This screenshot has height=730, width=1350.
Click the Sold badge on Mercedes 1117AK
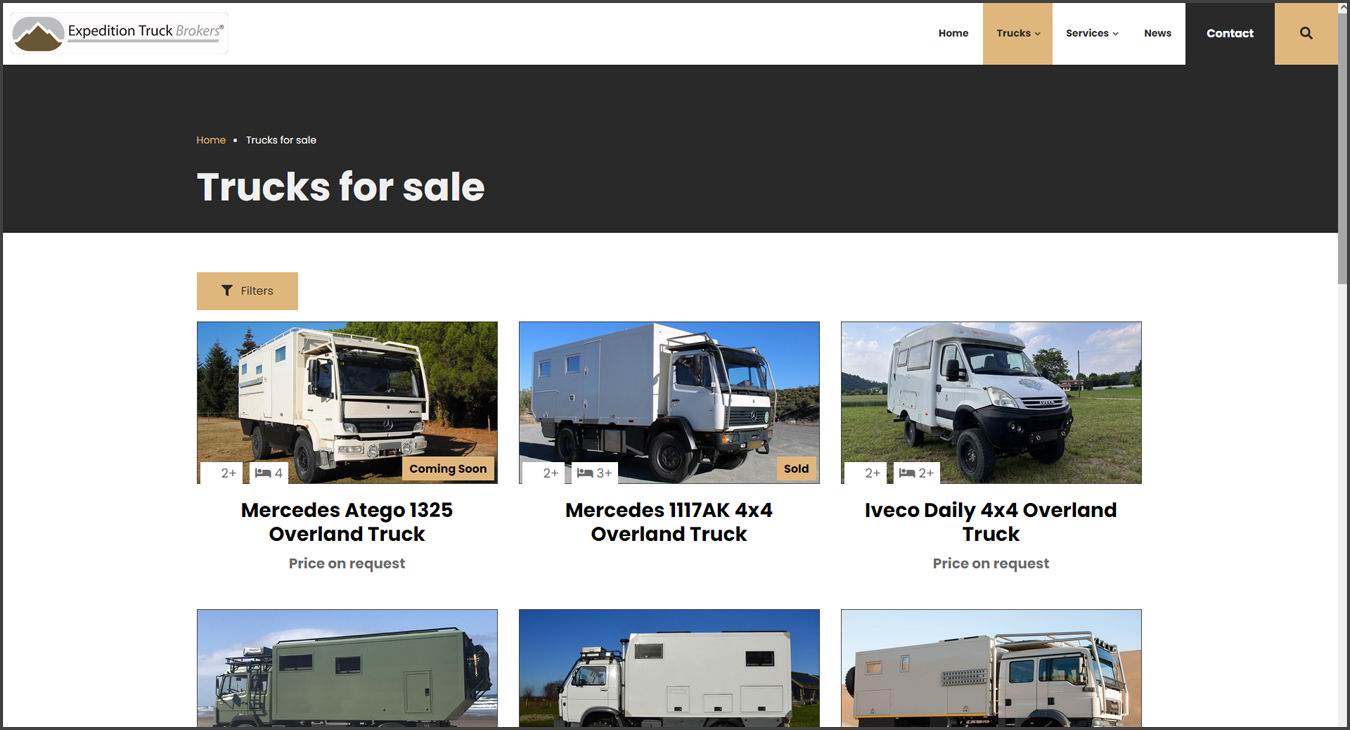pyautogui.click(x=796, y=469)
